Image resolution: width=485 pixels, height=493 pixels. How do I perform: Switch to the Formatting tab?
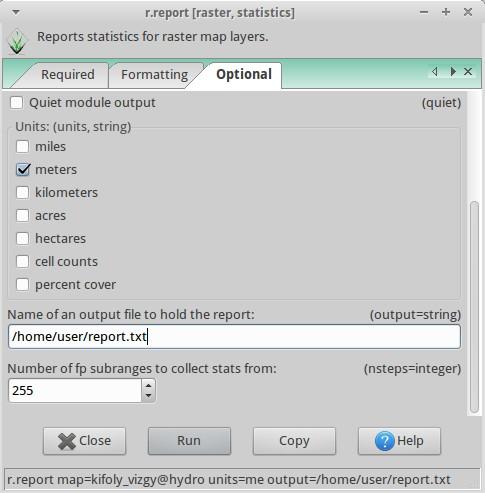click(x=154, y=75)
